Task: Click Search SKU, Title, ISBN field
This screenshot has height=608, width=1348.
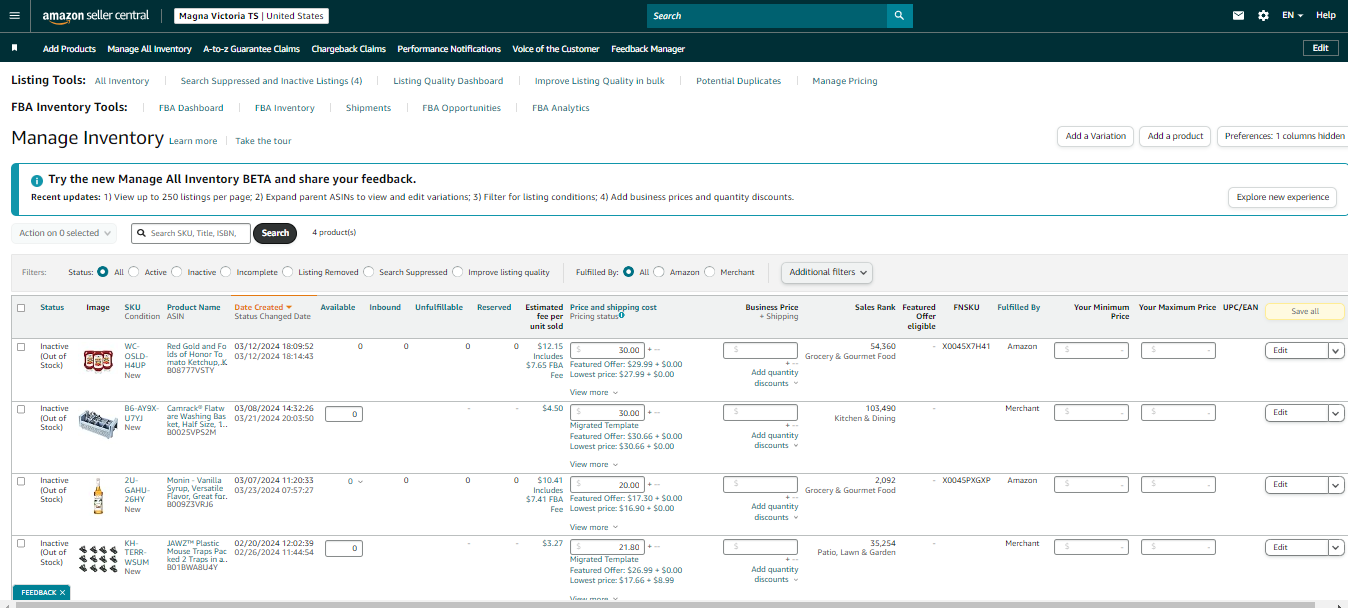Action: [191, 233]
